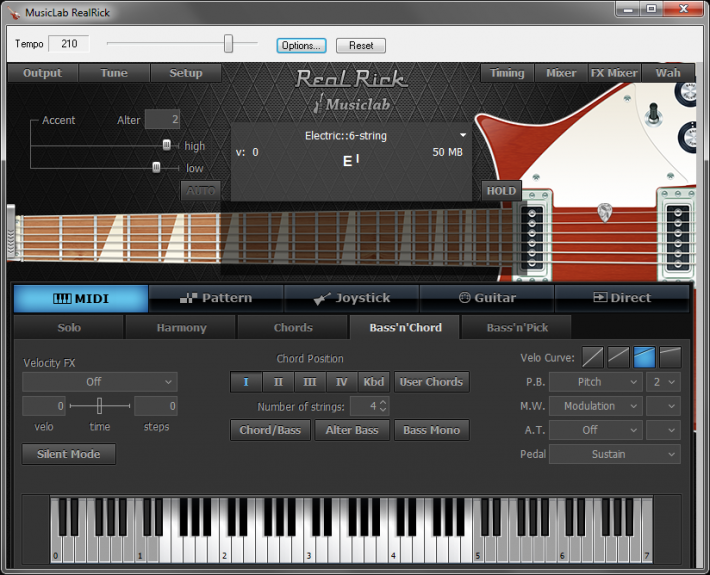
Task: Select chord position I
Action: [x=246, y=382]
